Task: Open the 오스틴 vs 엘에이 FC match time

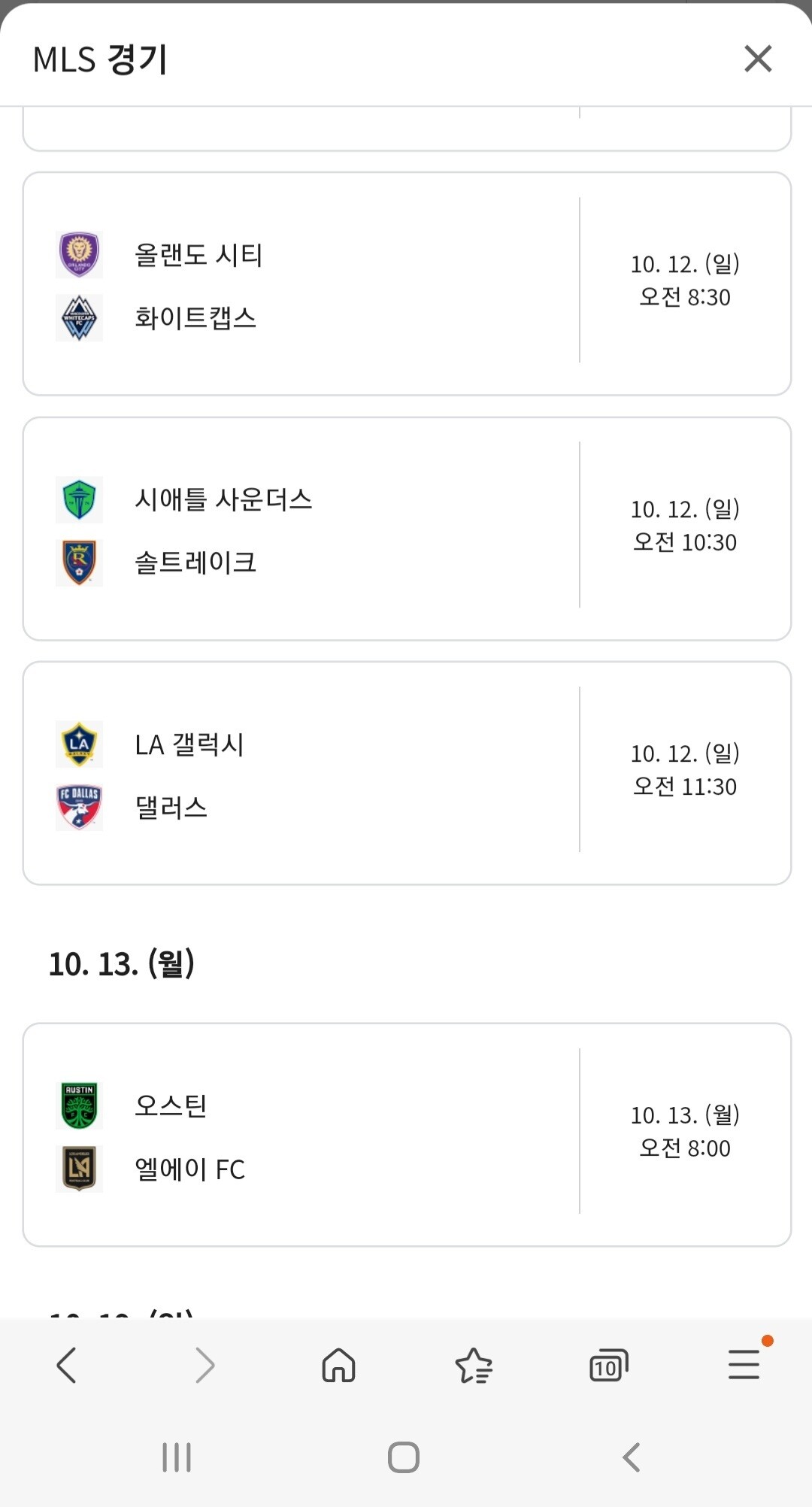Action: (685, 1132)
